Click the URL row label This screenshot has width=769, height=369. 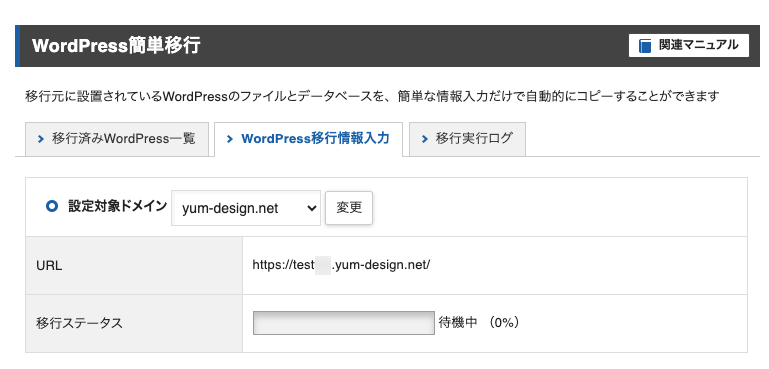pos(49,266)
